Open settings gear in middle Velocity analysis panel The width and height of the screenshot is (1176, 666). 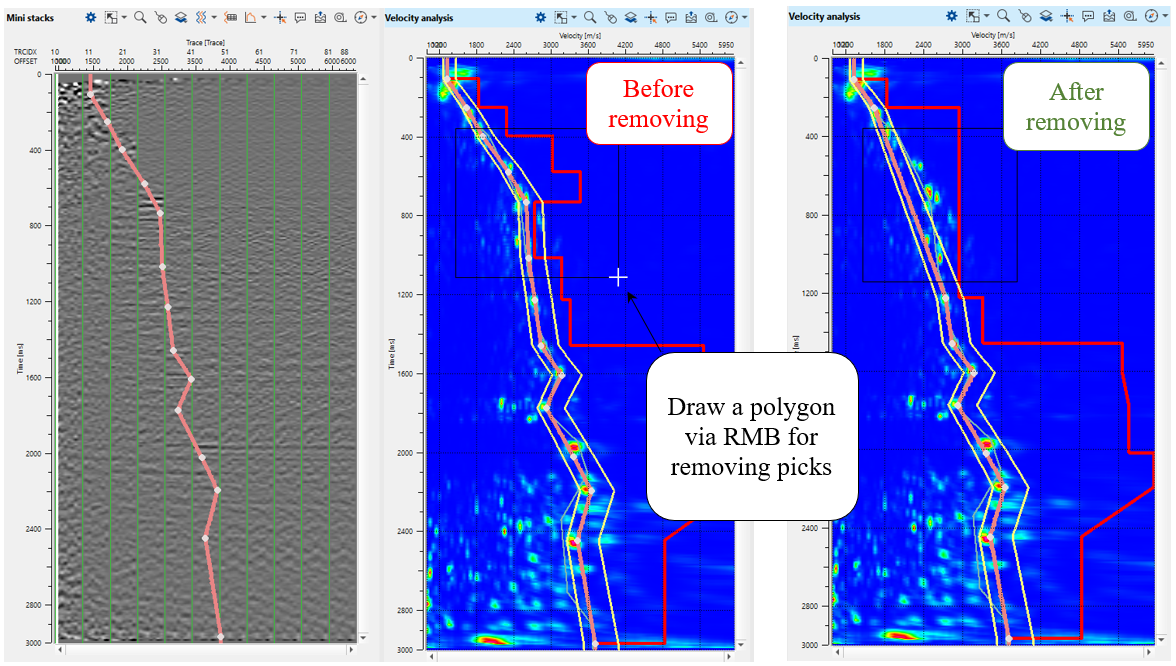[x=540, y=17]
